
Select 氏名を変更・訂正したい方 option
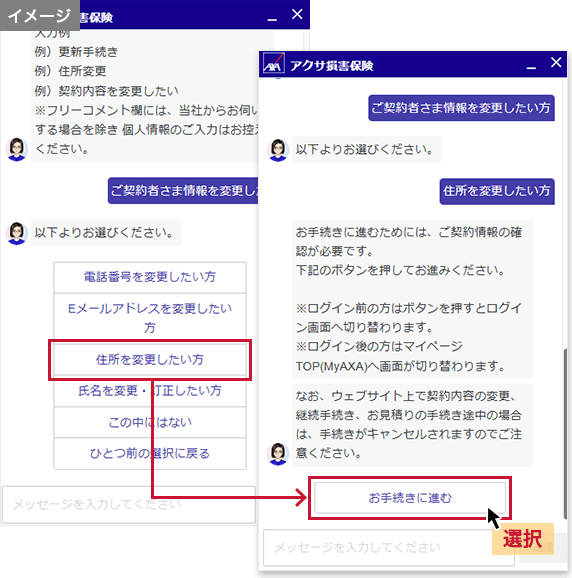150,391
